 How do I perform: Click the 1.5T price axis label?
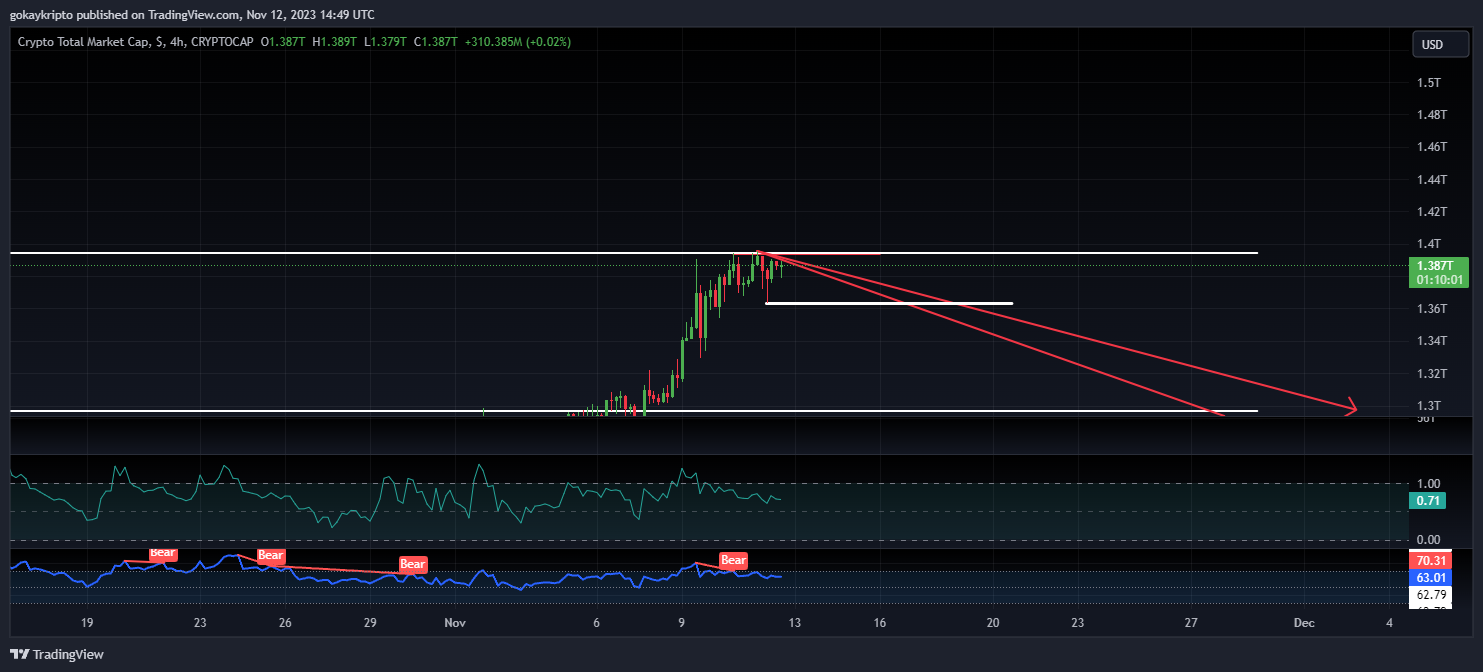click(x=1428, y=82)
